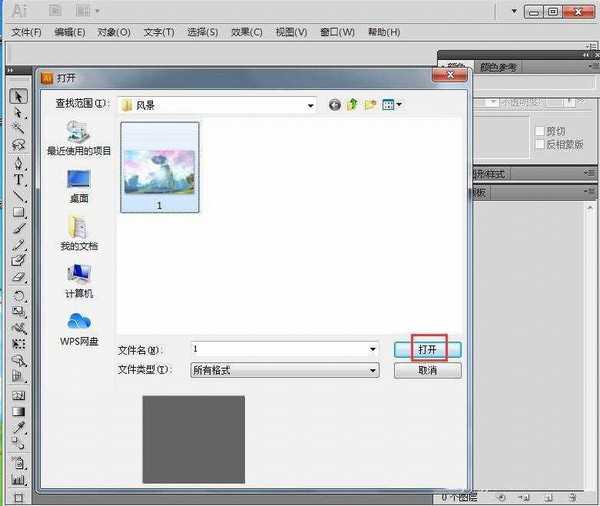Expand the 文件名 dropdown arrow

[372, 349]
